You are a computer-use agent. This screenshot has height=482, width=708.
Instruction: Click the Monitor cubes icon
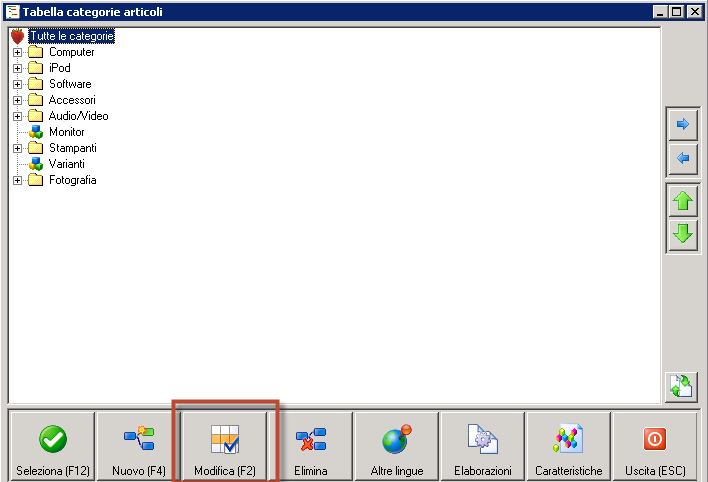click(x=36, y=132)
